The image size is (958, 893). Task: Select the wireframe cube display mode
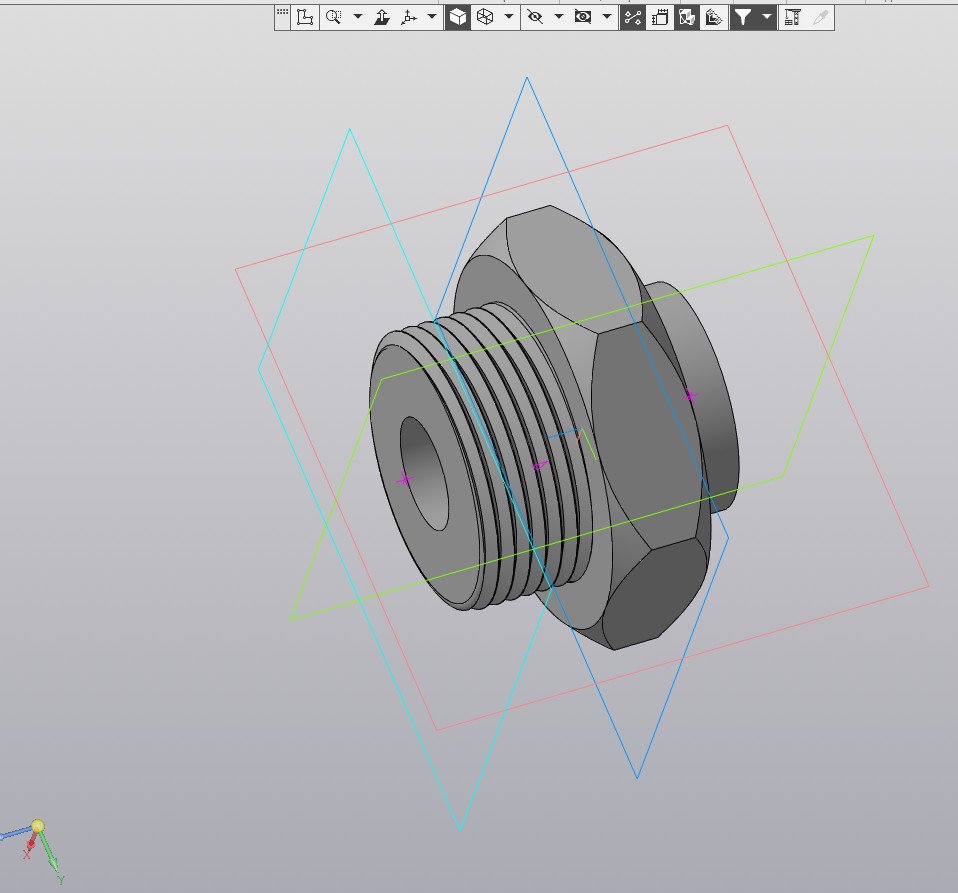(x=485, y=17)
